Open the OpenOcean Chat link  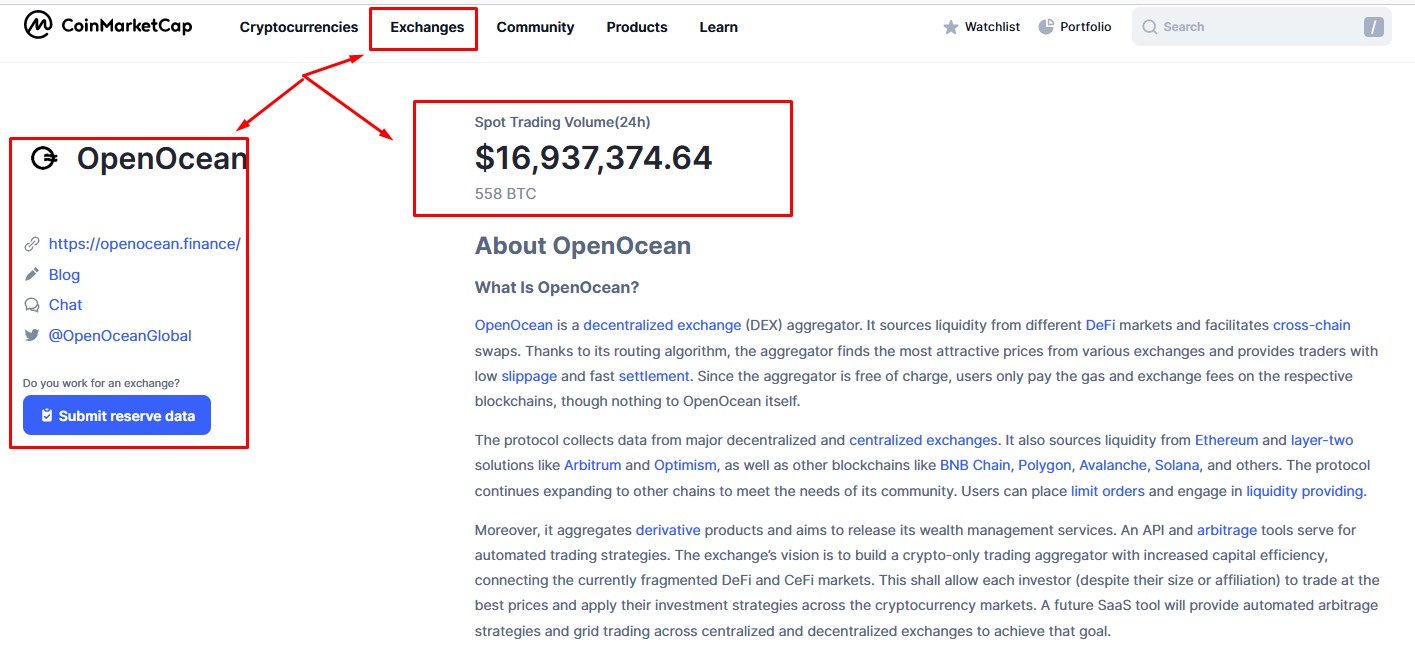click(x=65, y=305)
